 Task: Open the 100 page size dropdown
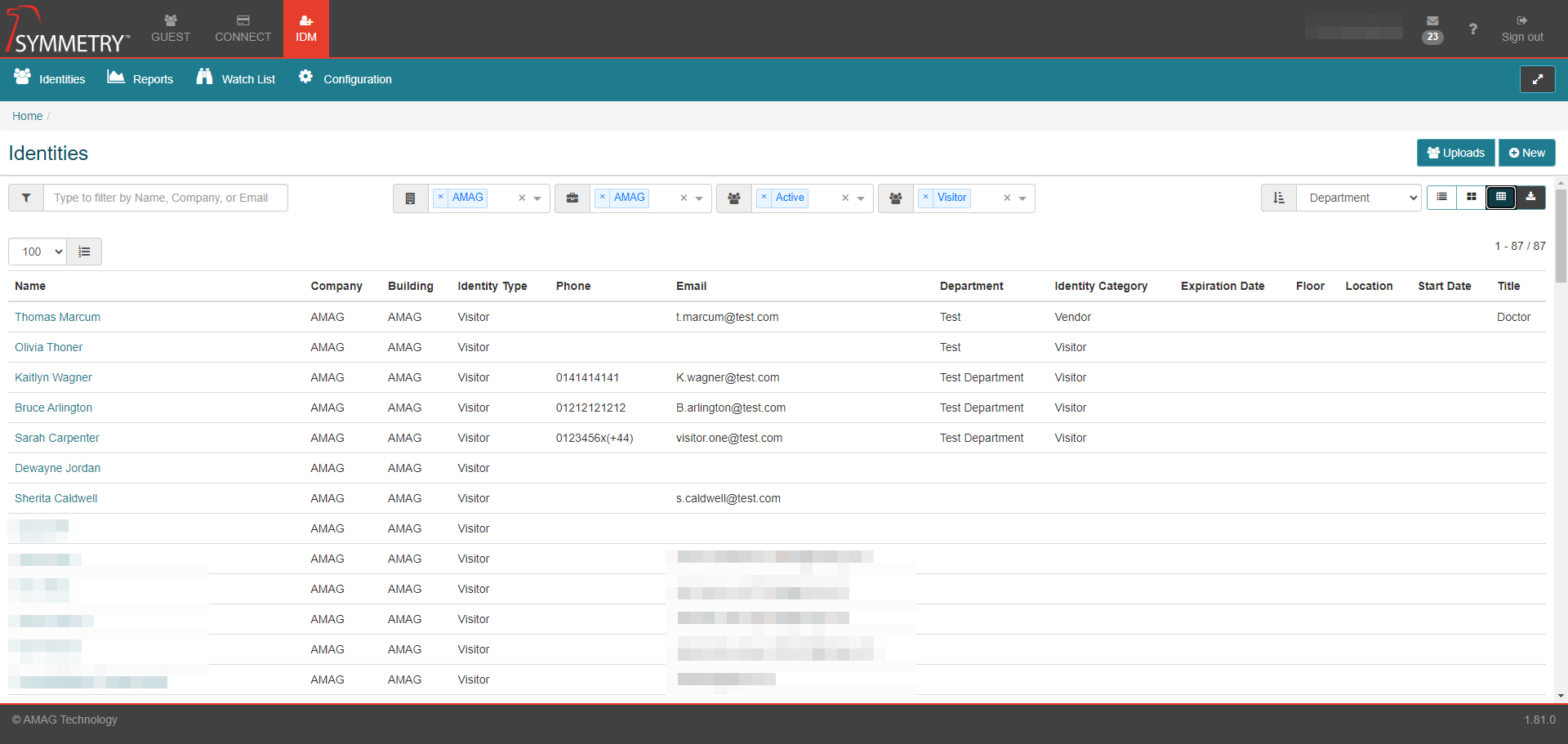[38, 252]
